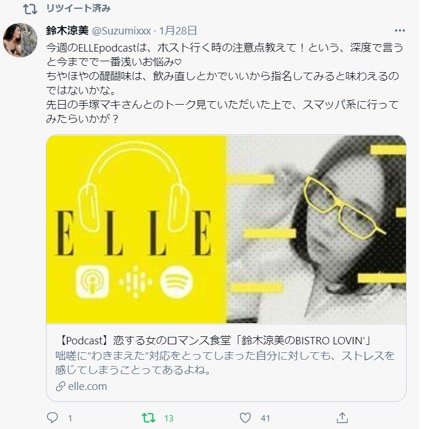Click the display name 鈴木涼美
The width and height of the screenshot is (425, 429).
click(x=67, y=31)
